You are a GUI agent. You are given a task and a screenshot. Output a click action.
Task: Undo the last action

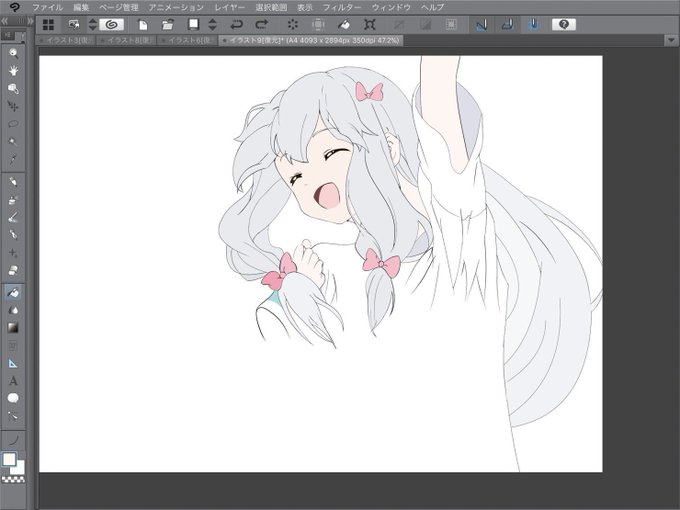[x=236, y=25]
